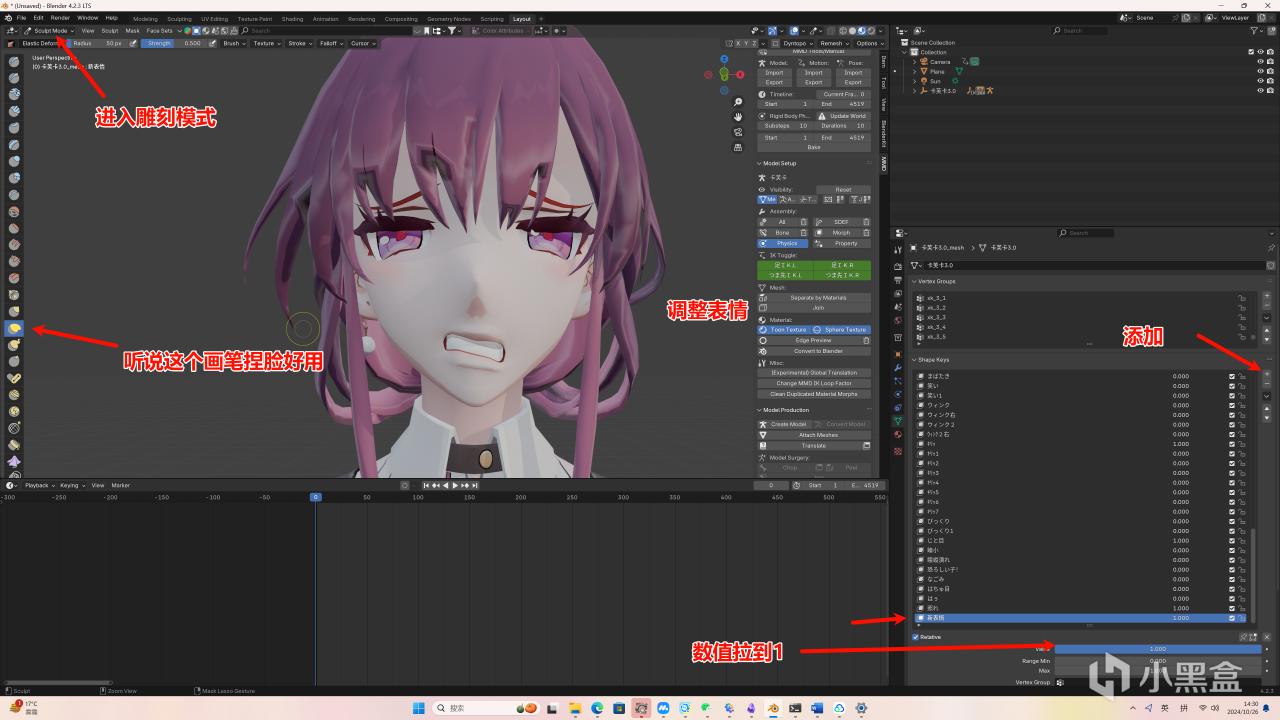The height and width of the screenshot is (720, 1280).
Task: Add a vertex group with plus button
Action: (x=1267, y=296)
